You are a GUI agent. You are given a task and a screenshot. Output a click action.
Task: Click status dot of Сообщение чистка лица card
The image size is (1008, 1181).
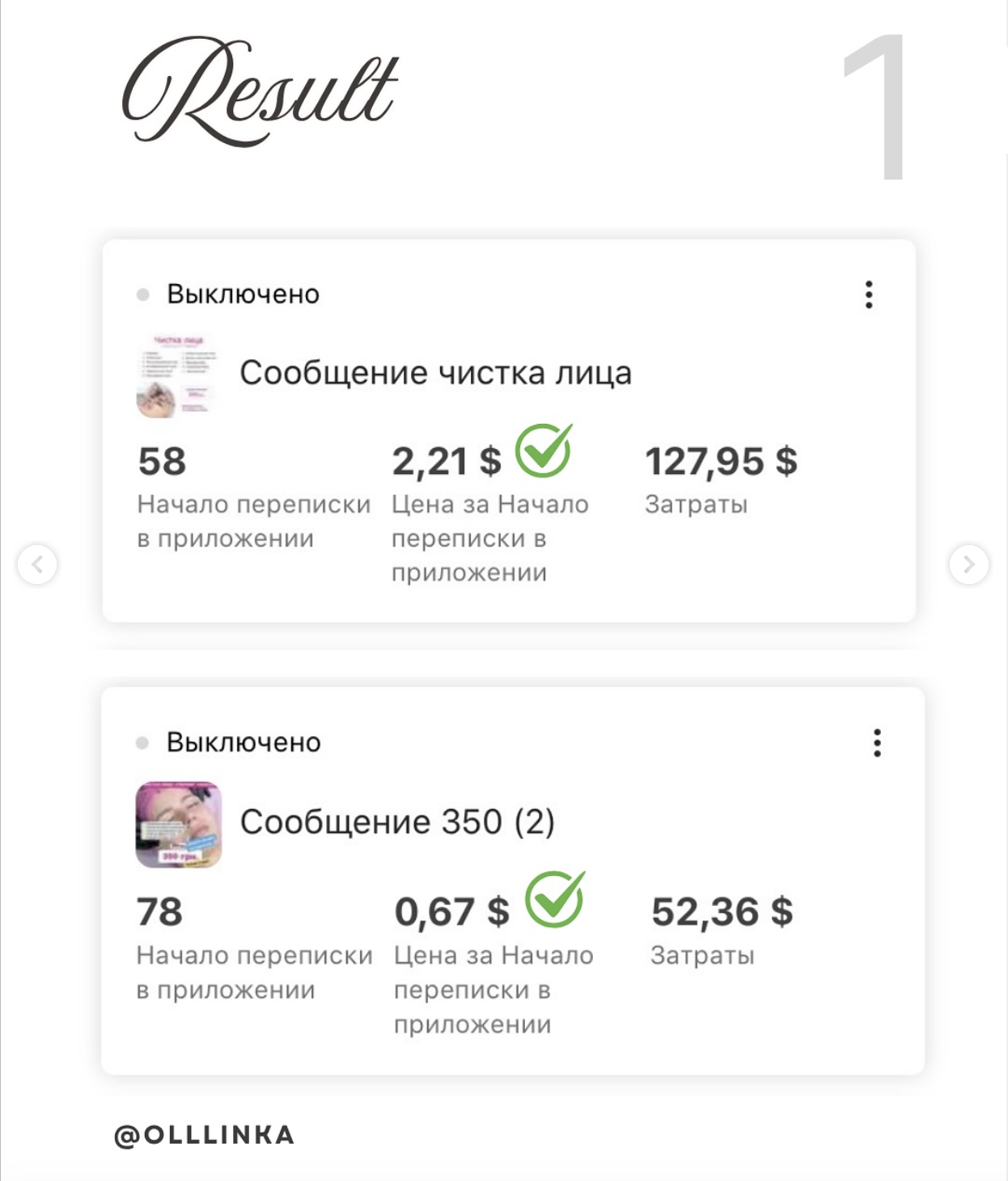pyautogui.click(x=143, y=294)
